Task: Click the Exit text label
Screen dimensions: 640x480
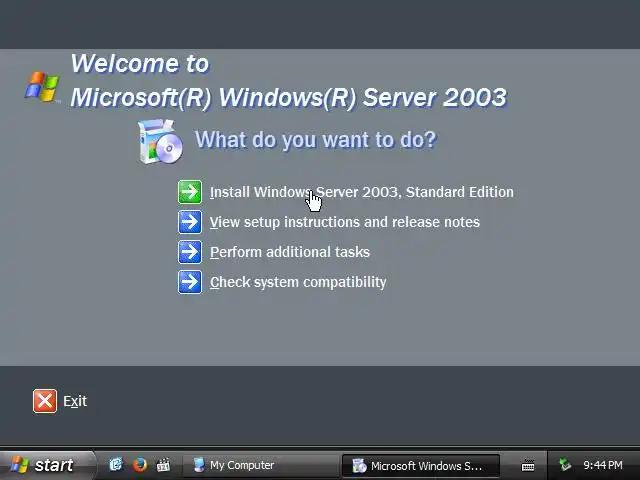Action: [75, 401]
